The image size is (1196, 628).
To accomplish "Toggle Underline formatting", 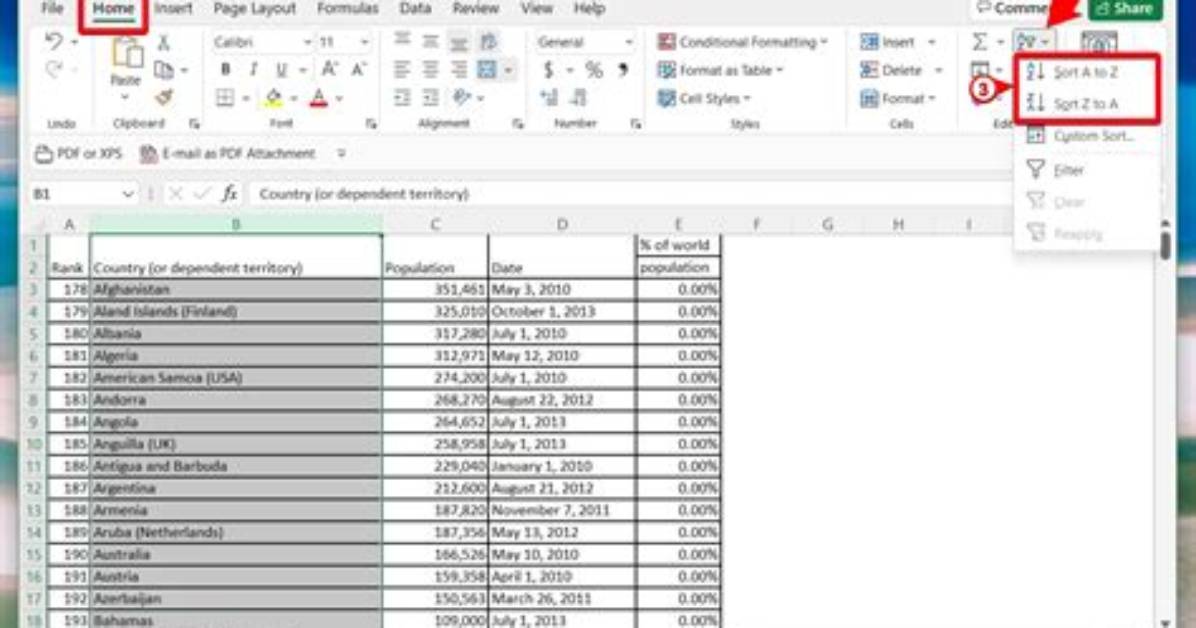I will [x=281, y=69].
